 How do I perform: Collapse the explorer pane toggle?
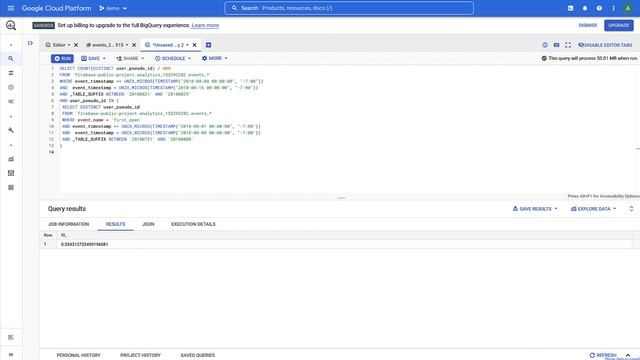click(30, 43)
